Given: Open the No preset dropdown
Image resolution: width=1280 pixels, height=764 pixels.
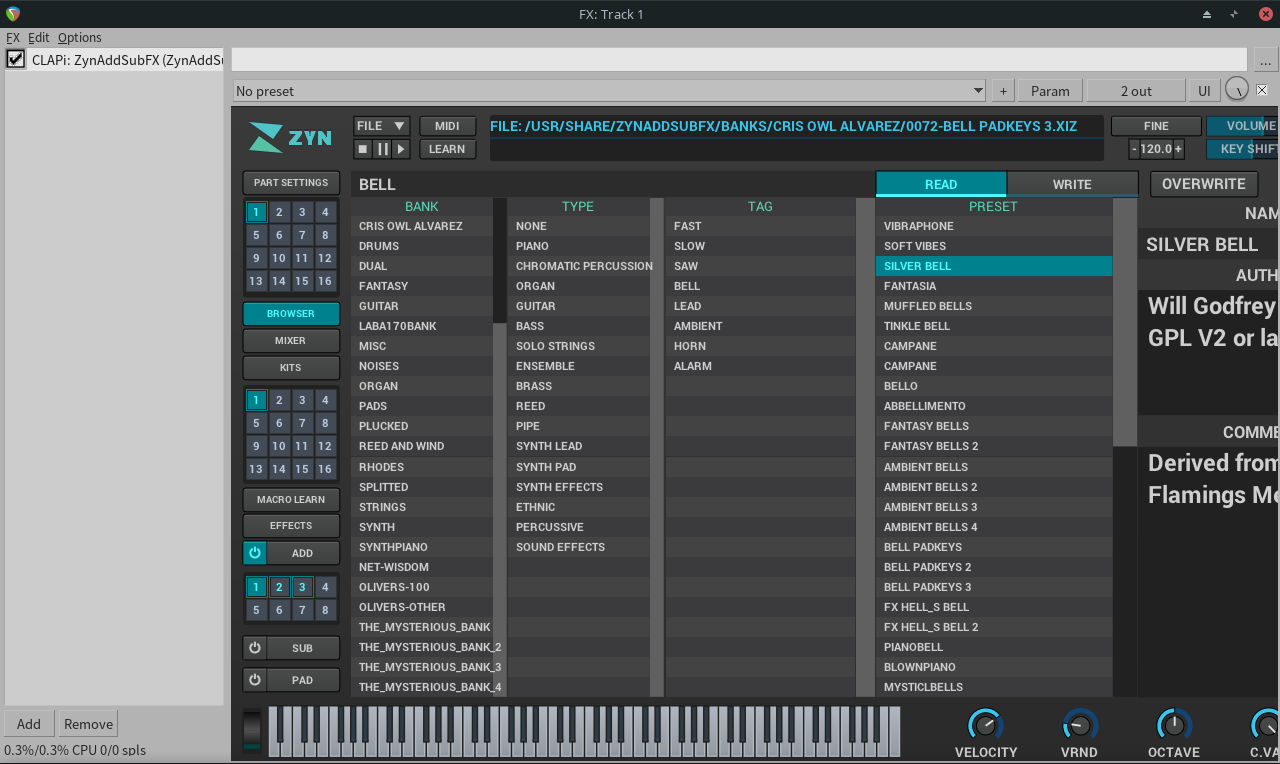Looking at the screenshot, I should [x=610, y=91].
